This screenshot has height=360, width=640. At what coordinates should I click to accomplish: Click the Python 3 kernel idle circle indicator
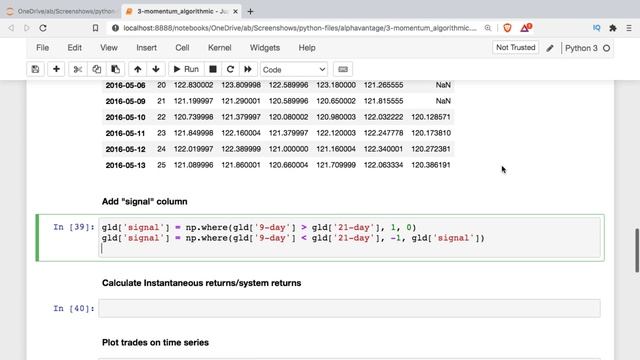(x=607, y=48)
